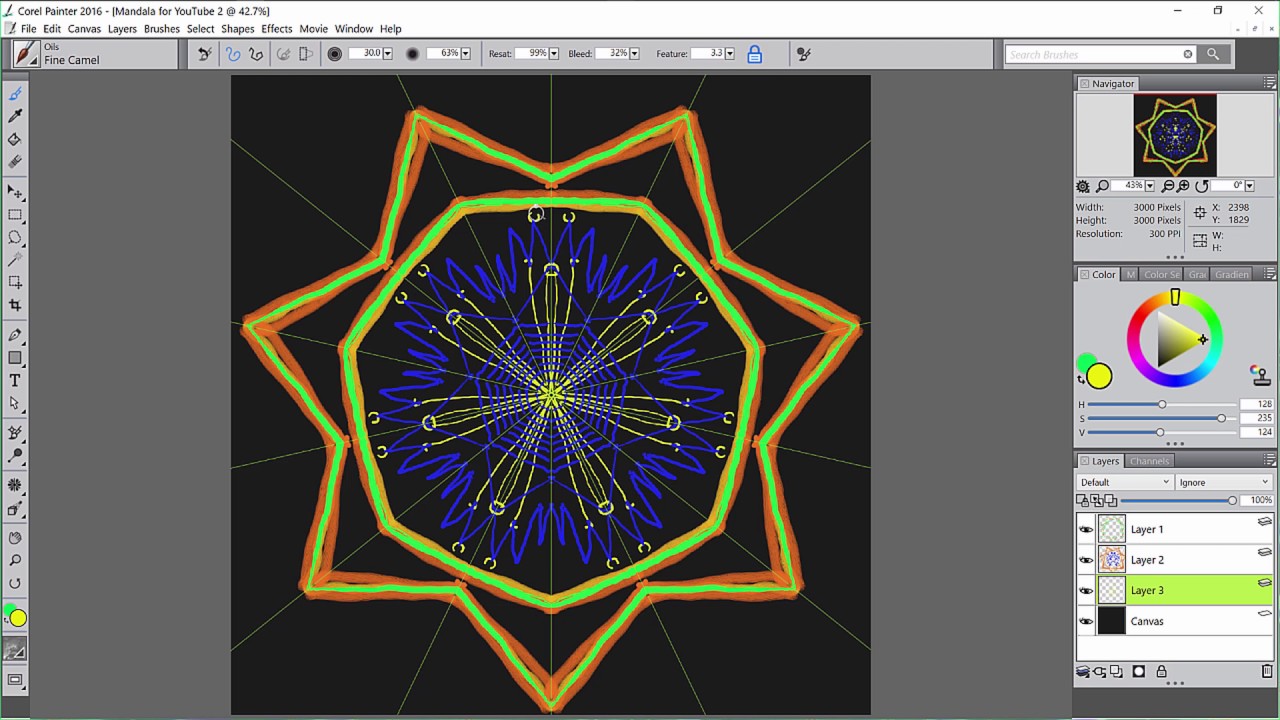The width and height of the screenshot is (1280, 720).
Task: Select the Rectangular Shape tool
Action: [15, 358]
